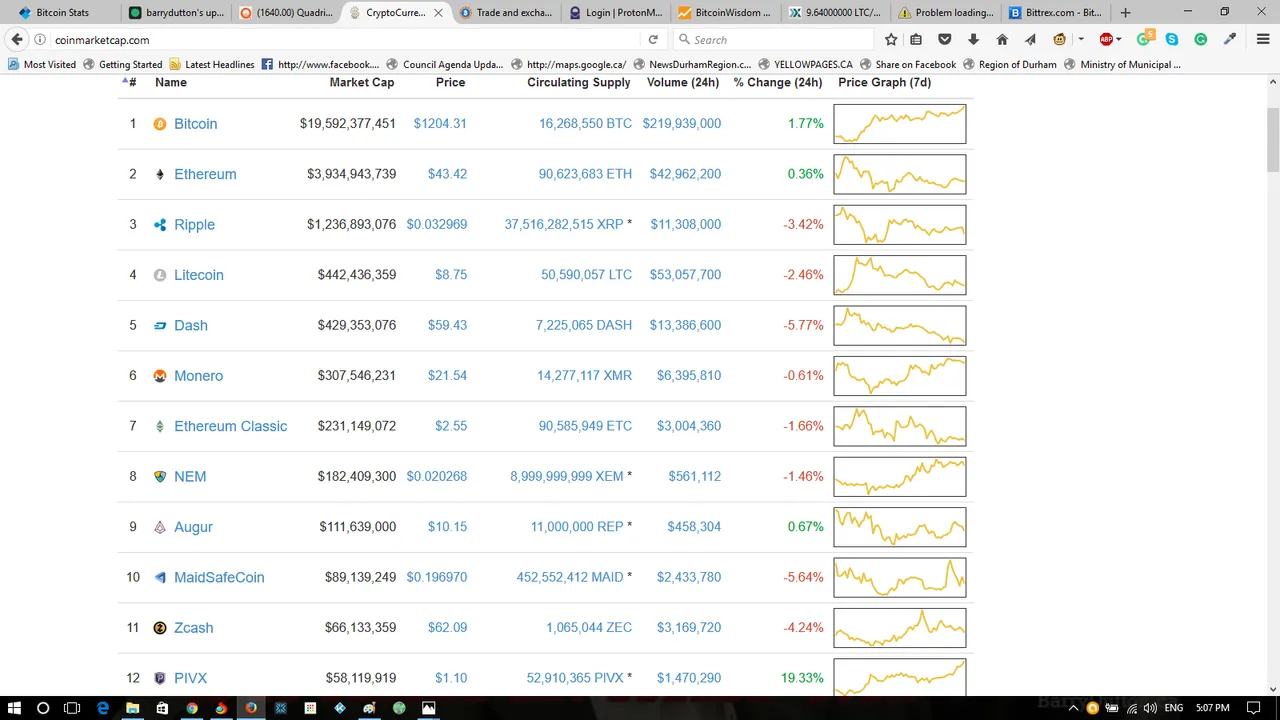Sort by the Volume (24h) column header
The width and height of the screenshot is (1280, 720).
[x=683, y=83]
